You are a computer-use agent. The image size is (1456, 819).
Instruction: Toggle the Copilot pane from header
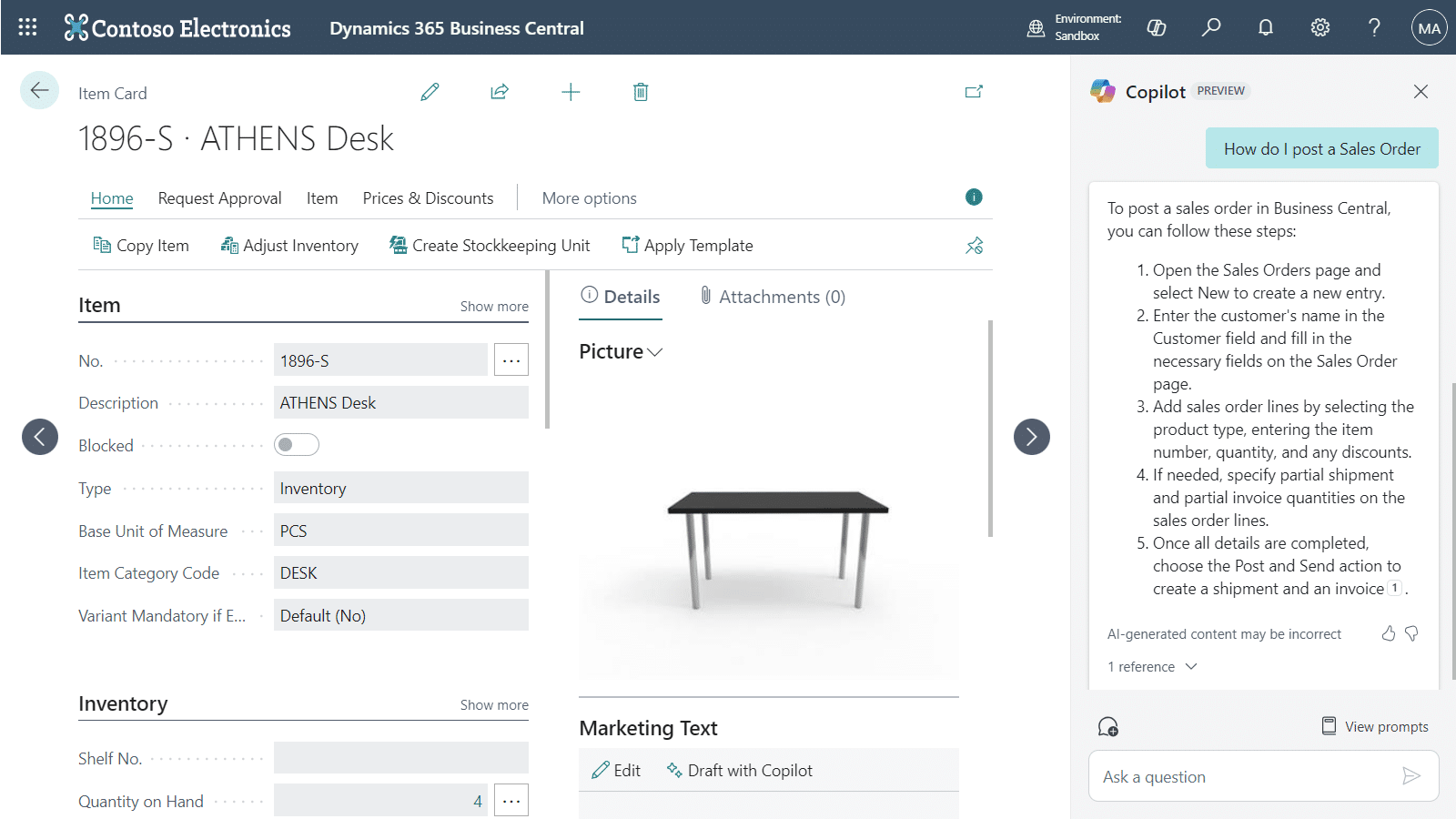(1157, 27)
